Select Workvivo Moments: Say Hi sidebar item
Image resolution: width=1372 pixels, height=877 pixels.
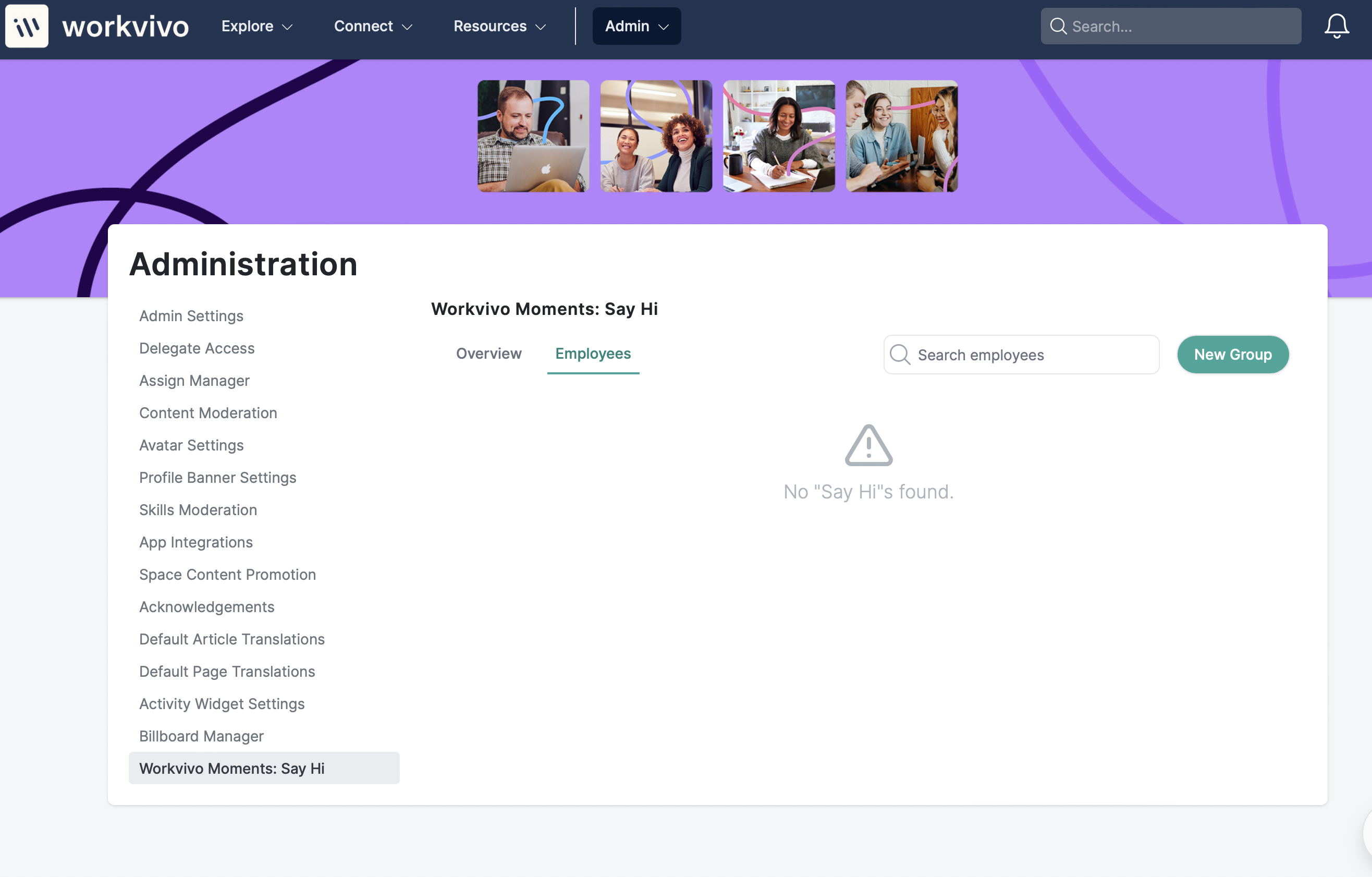pos(264,768)
